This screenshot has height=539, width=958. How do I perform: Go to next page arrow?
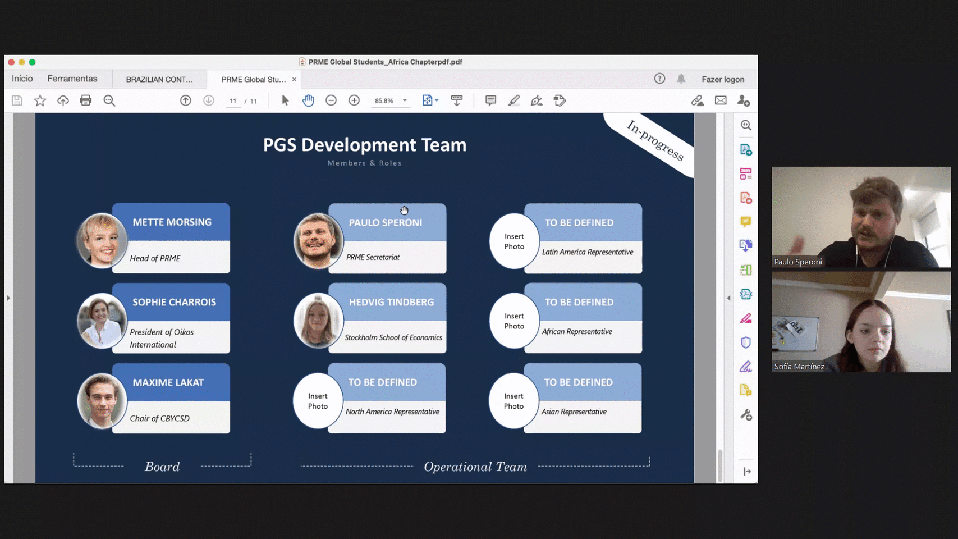coord(208,101)
